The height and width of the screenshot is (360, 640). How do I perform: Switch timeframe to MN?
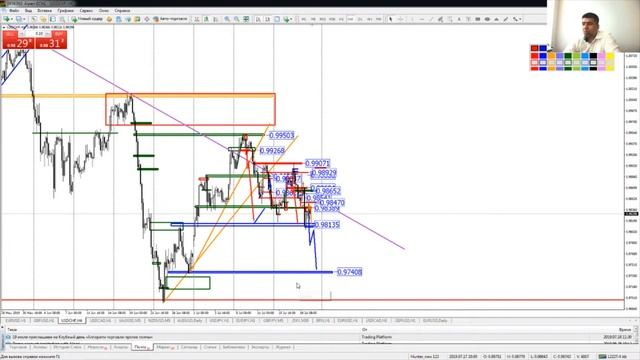(x=379, y=19)
